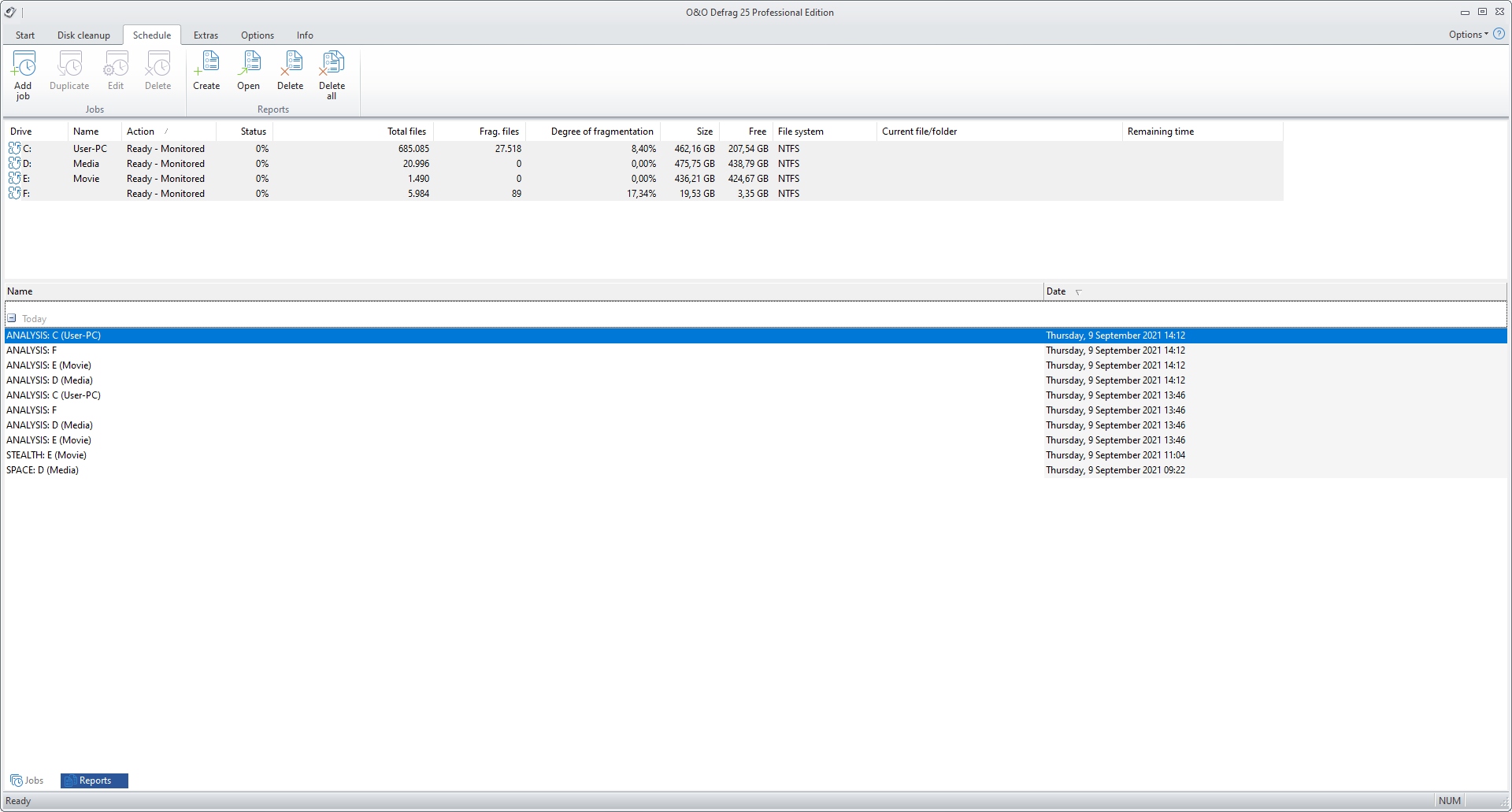Image resolution: width=1512 pixels, height=812 pixels.
Task: Click the 8,40% fragmentation value
Action: (643, 148)
